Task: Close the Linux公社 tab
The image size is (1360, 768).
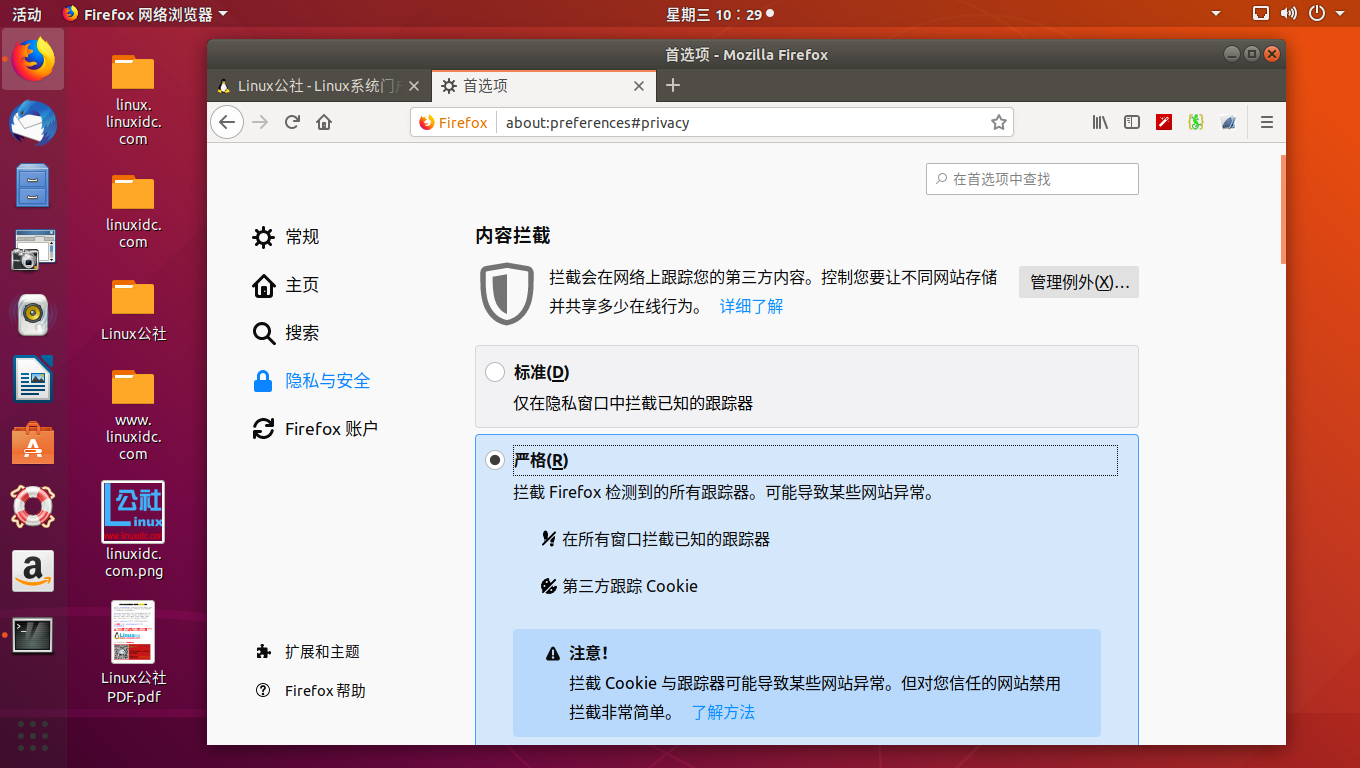Action: (x=414, y=86)
